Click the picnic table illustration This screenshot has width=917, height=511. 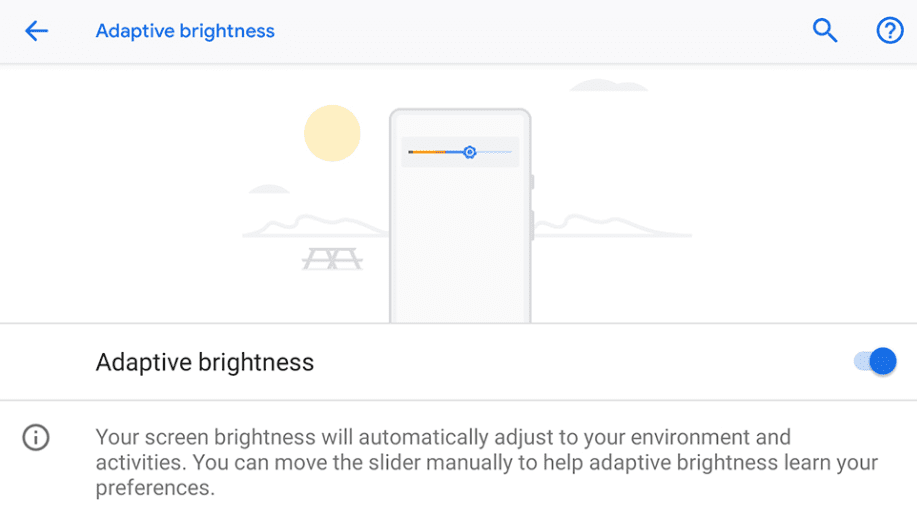tap(332, 258)
